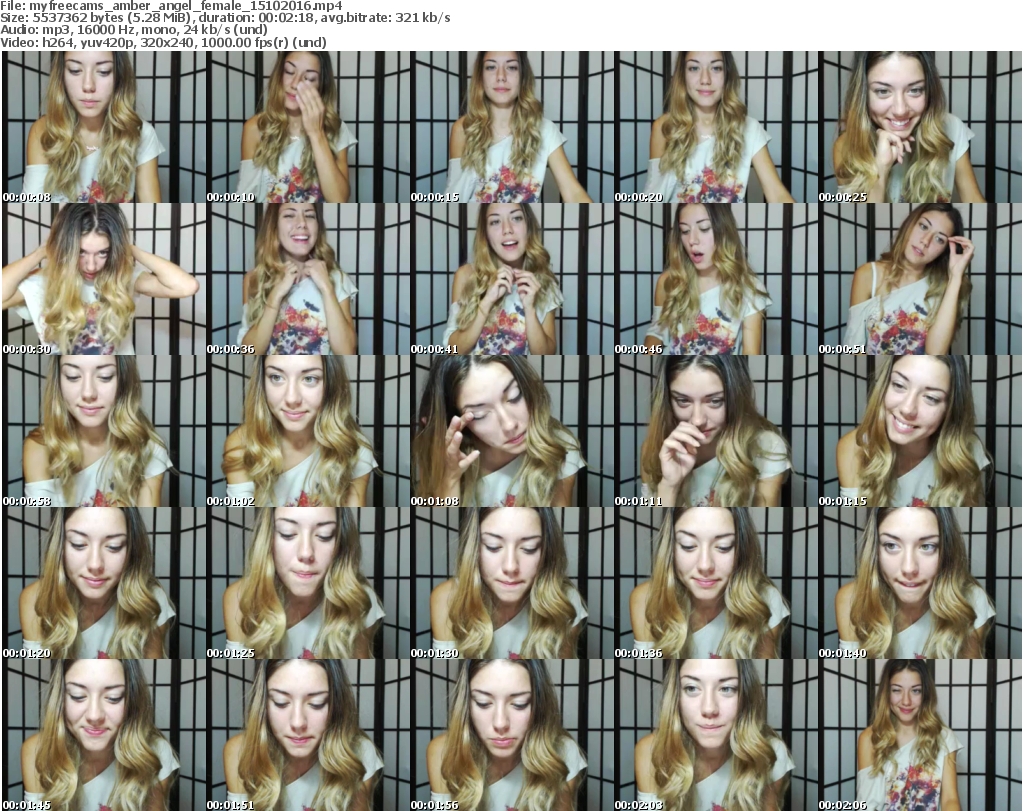Open the thumbnail at 00:01:15
Image resolution: width=1024 pixels, height=811 pixels.
pyautogui.click(x=920, y=431)
